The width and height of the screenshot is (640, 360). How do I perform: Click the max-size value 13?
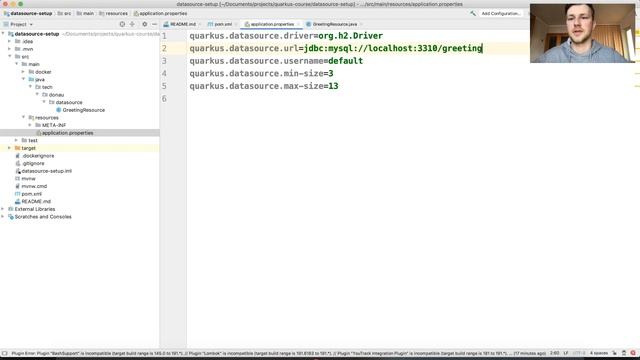tap(333, 86)
